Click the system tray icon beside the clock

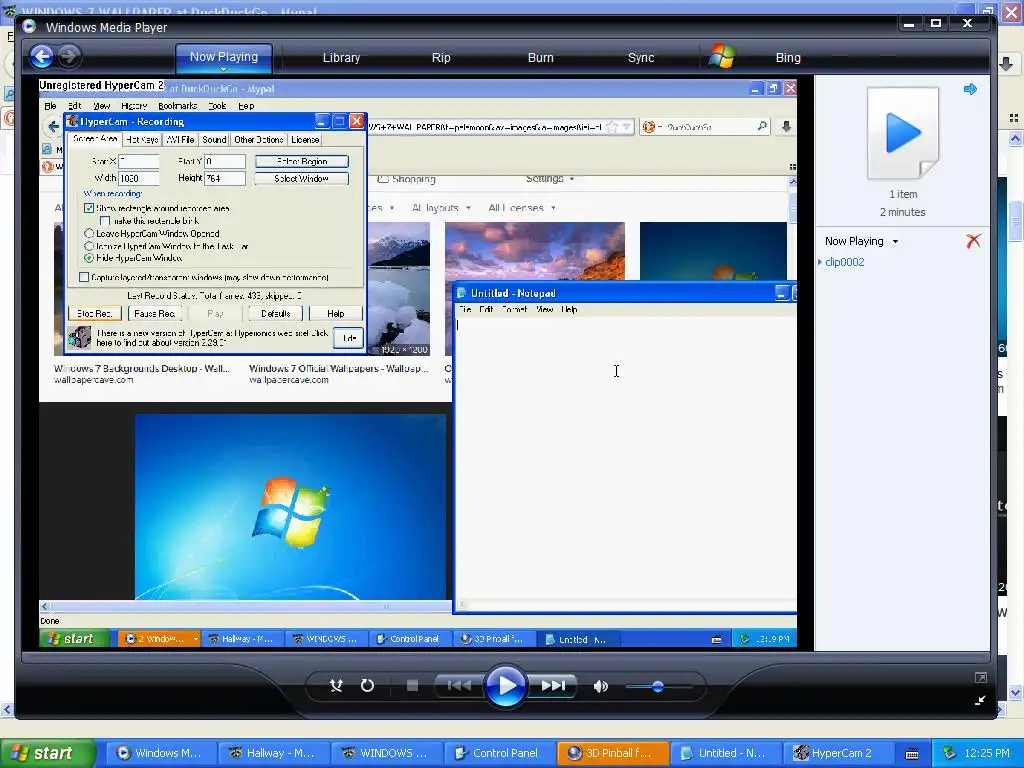click(950, 753)
